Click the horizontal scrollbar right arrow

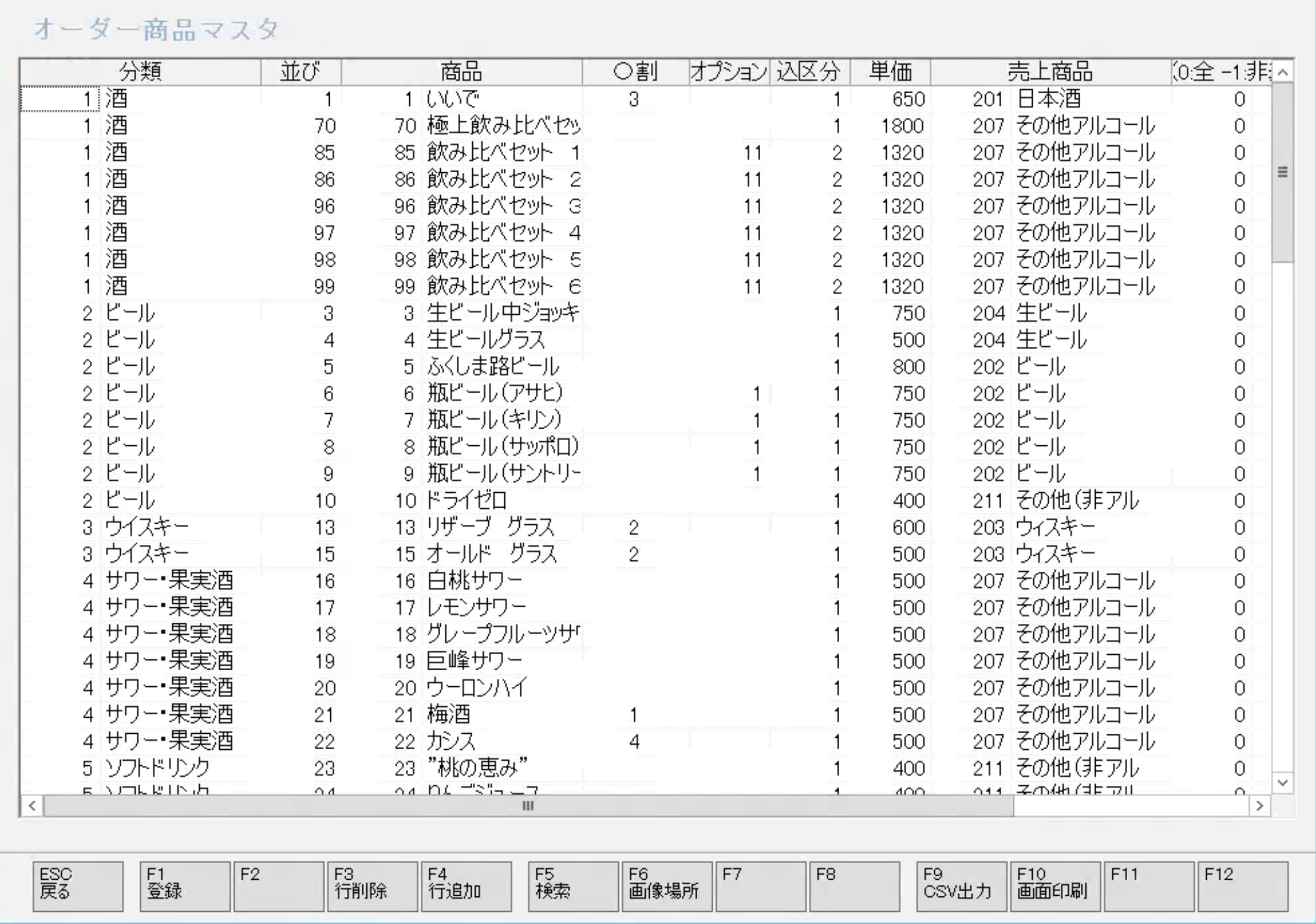[x=1259, y=805]
